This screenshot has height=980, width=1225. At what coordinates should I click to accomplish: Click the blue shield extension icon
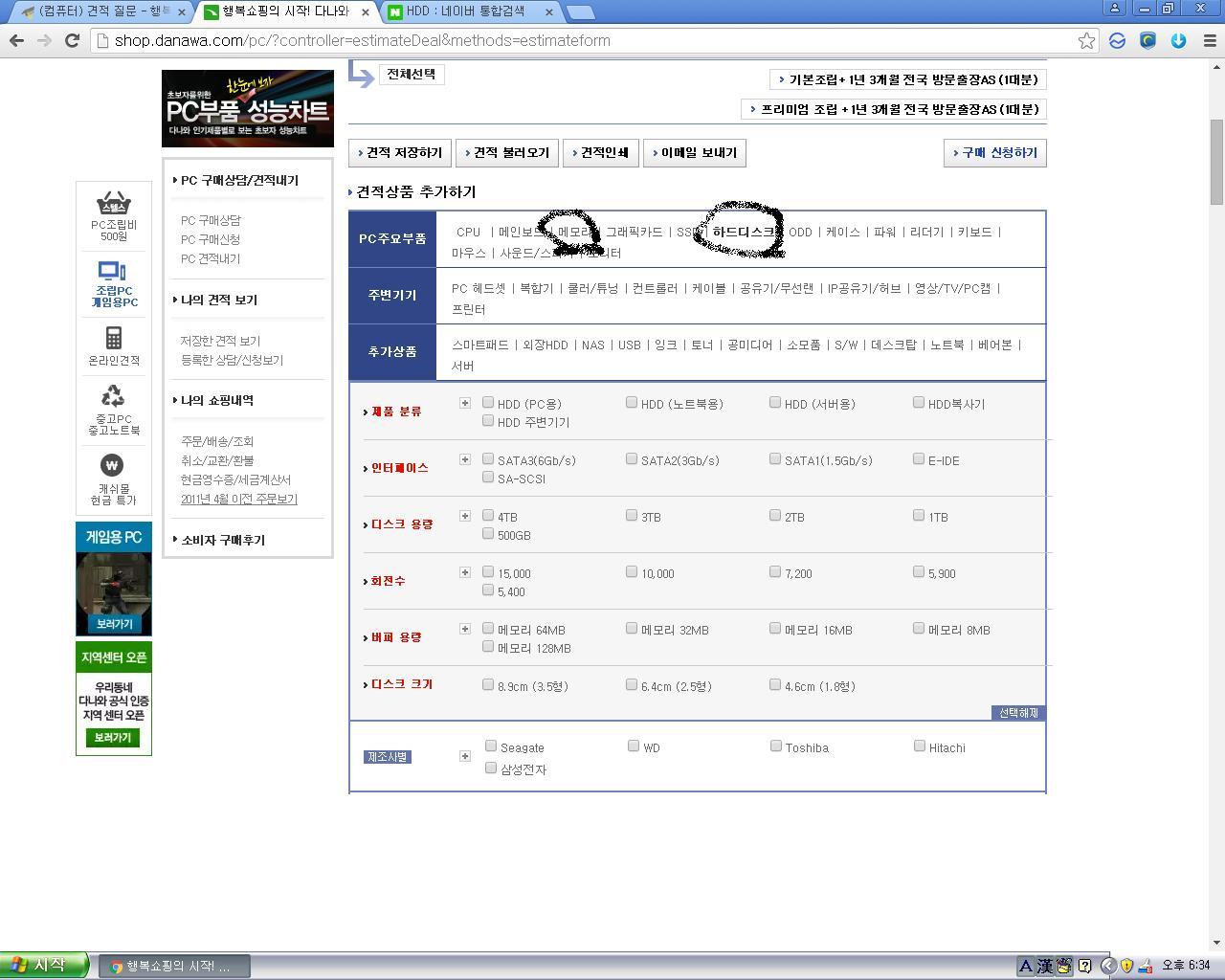coord(1147,40)
